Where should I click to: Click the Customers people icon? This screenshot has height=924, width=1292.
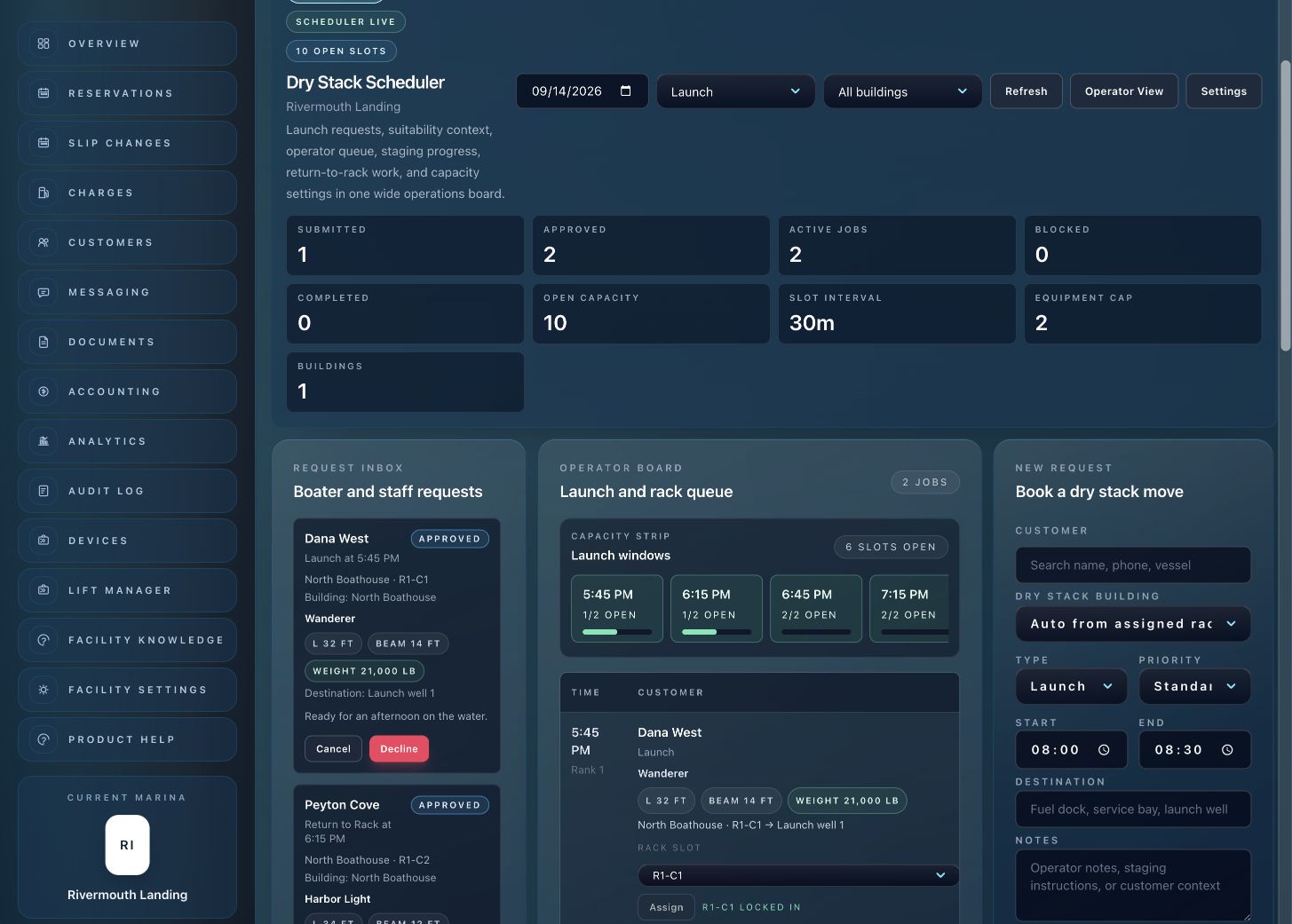click(x=44, y=242)
